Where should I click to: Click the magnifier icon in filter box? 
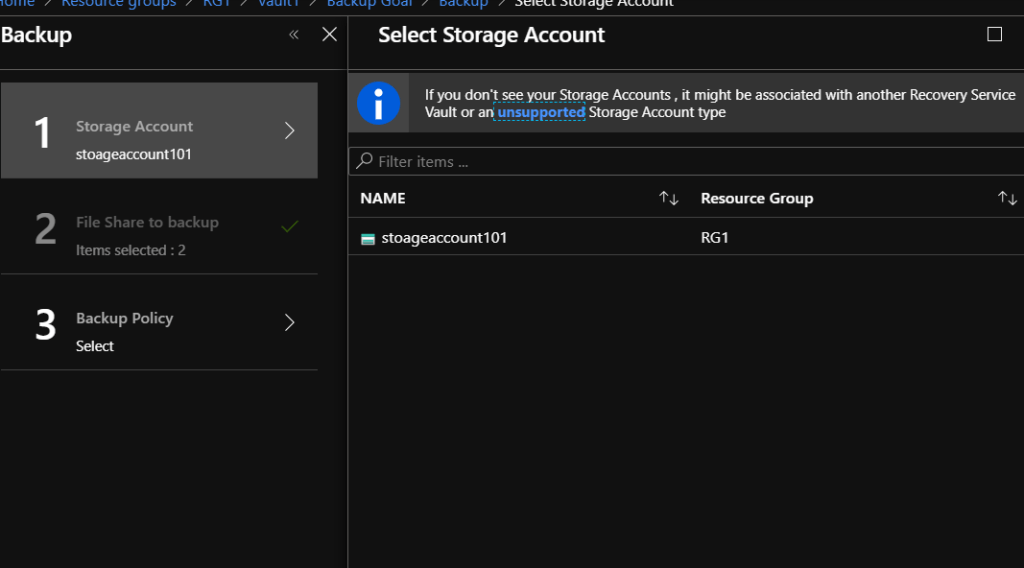pos(365,161)
